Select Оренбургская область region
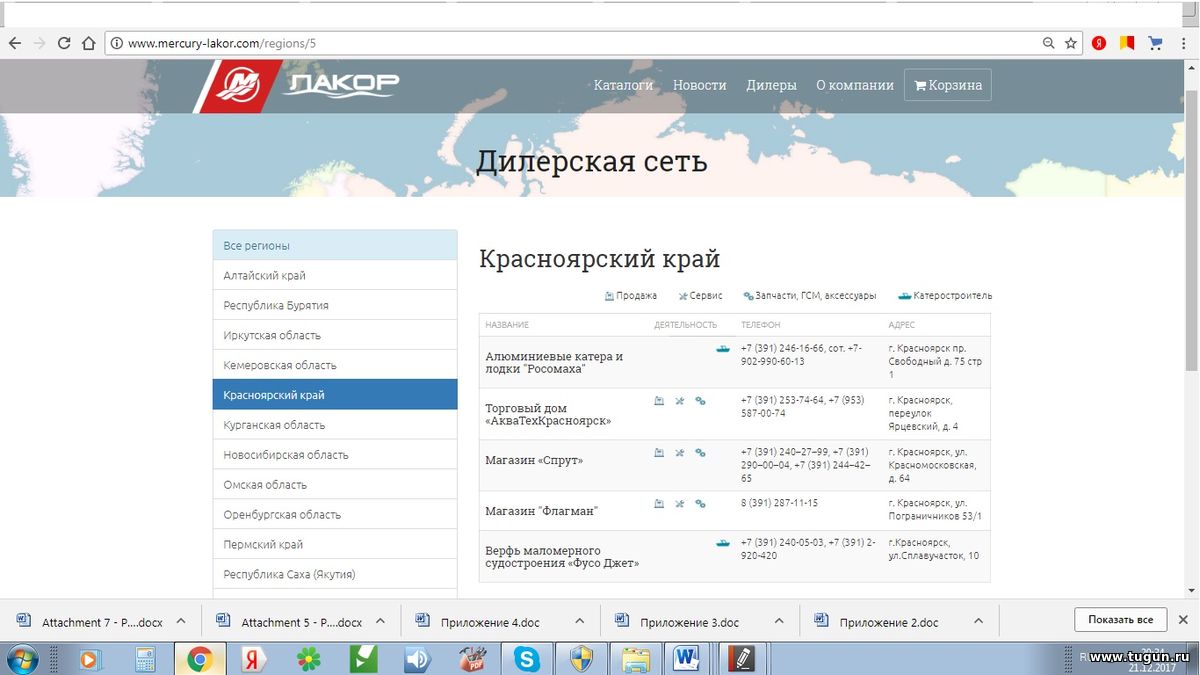This screenshot has height=675, width=1200. 335,514
